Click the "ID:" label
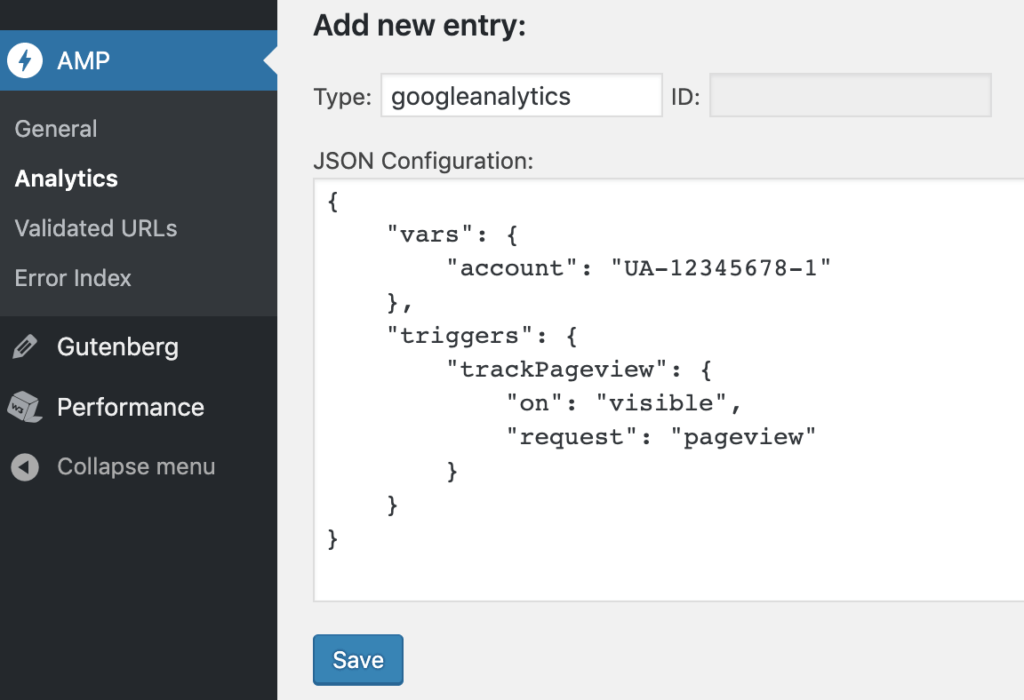 [686, 97]
